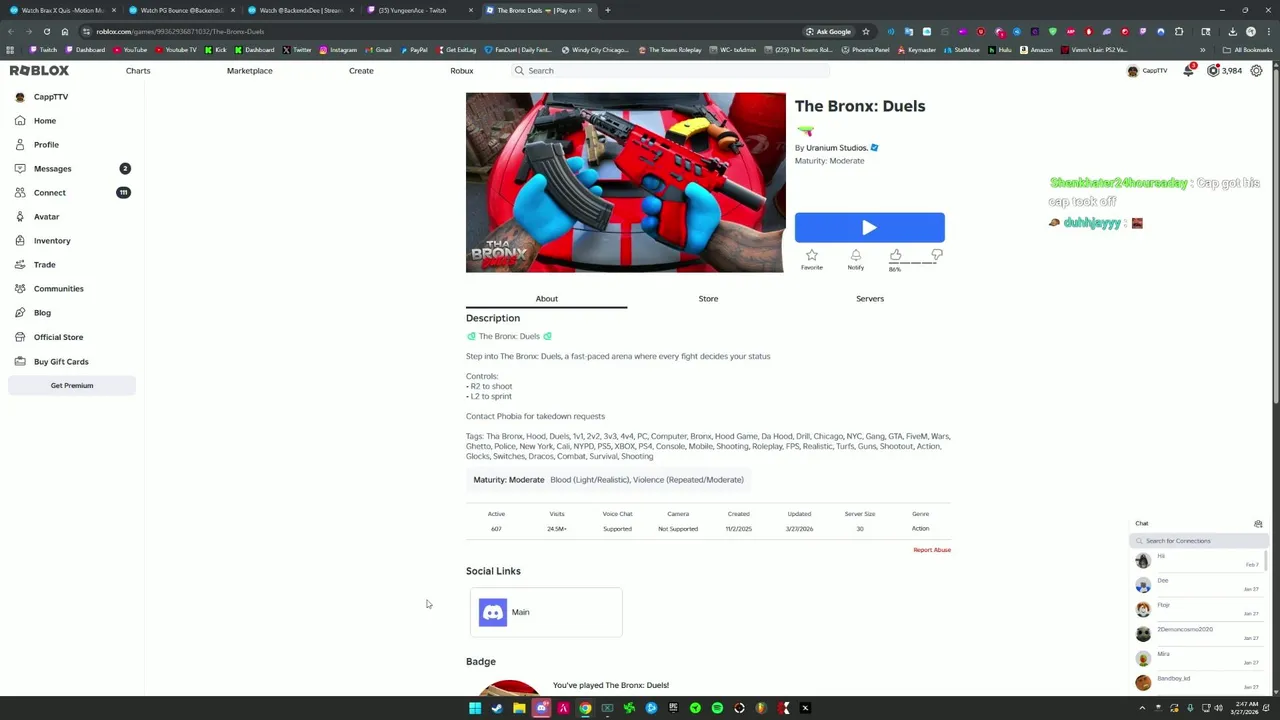Open chat with 2Demoncosmo2020
The width and height of the screenshot is (1280, 720).
point(1198,634)
